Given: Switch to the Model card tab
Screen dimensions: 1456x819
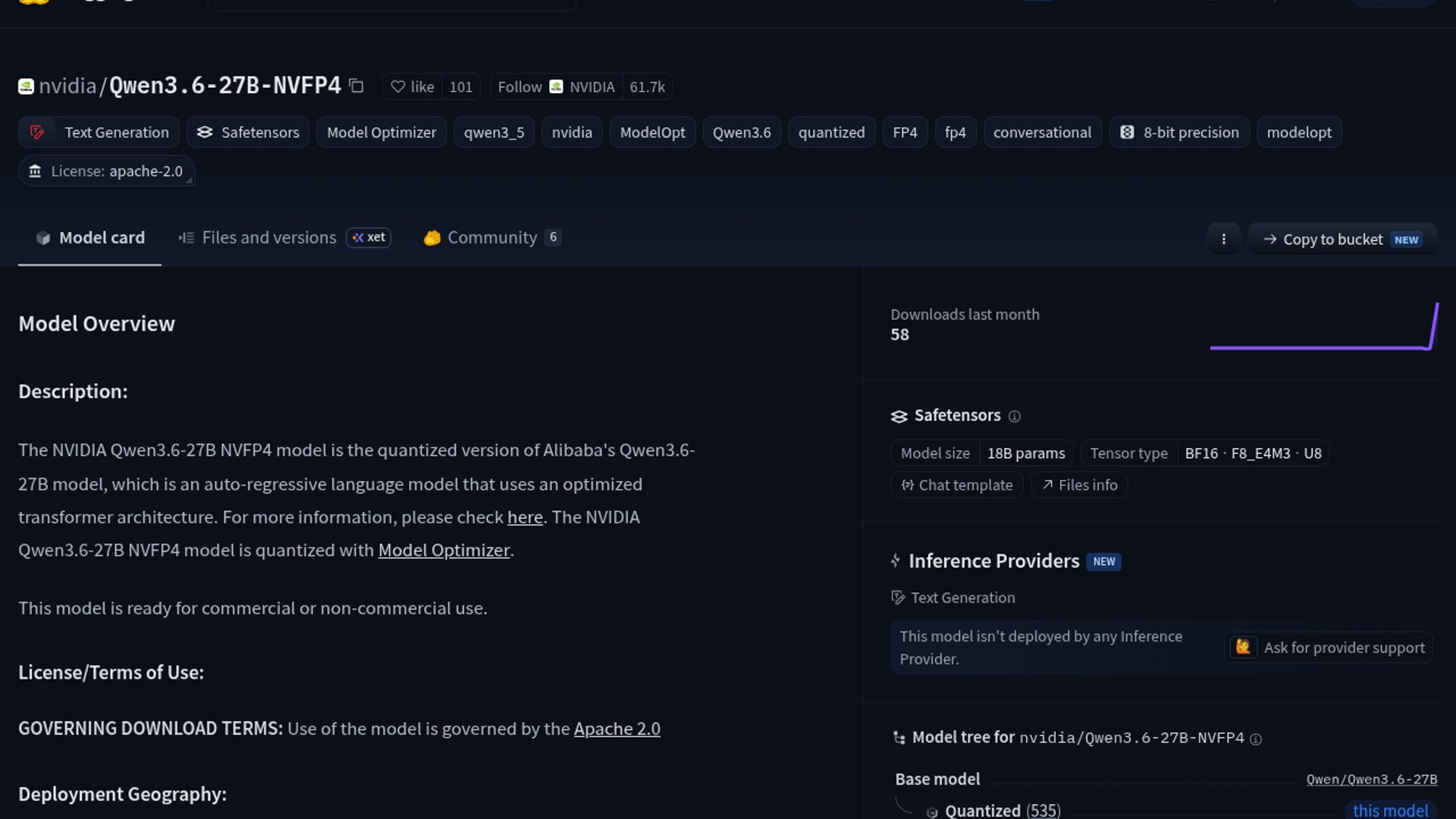Looking at the screenshot, I should pos(89,237).
